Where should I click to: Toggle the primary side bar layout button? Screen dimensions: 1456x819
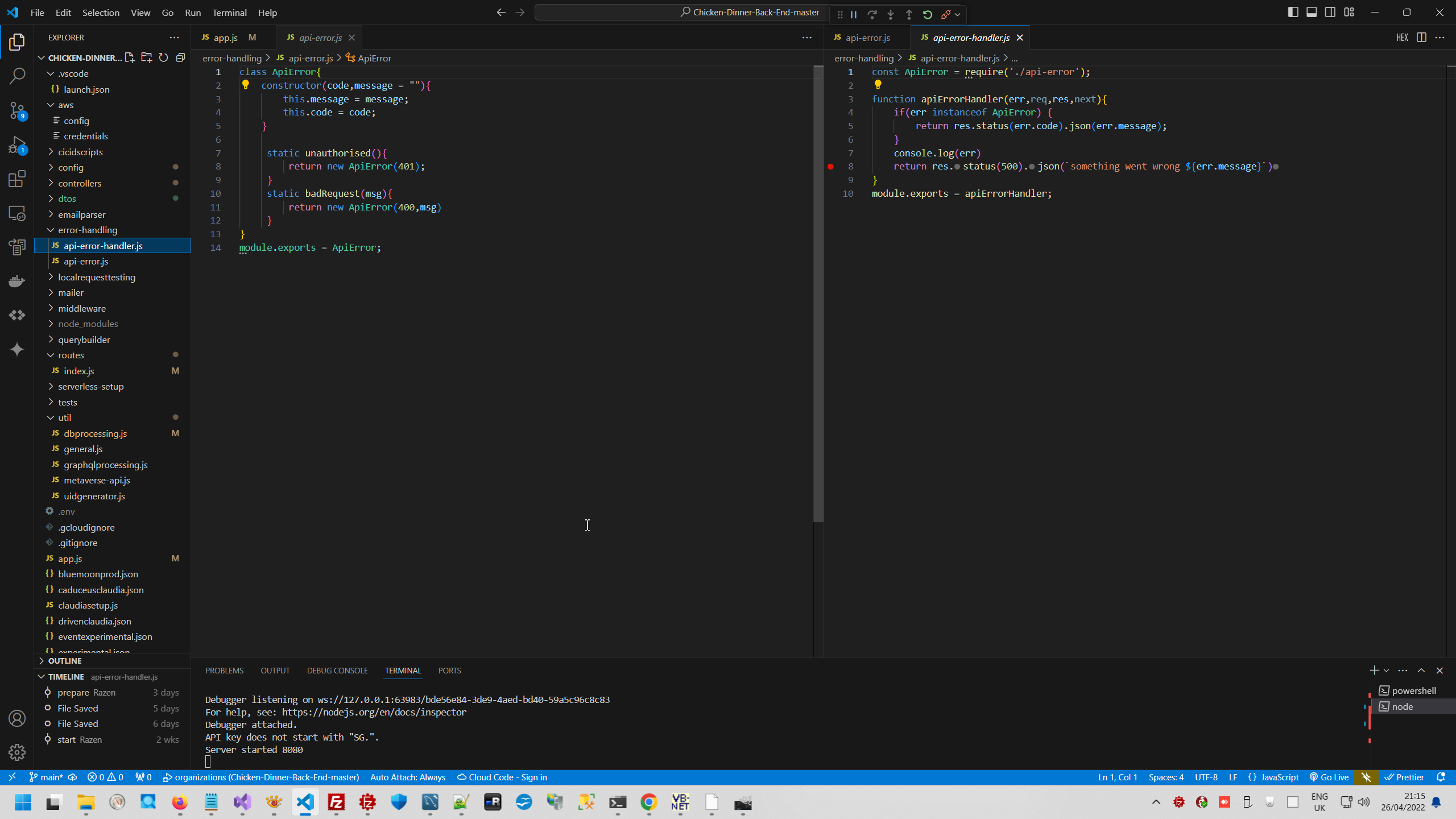point(1293,13)
